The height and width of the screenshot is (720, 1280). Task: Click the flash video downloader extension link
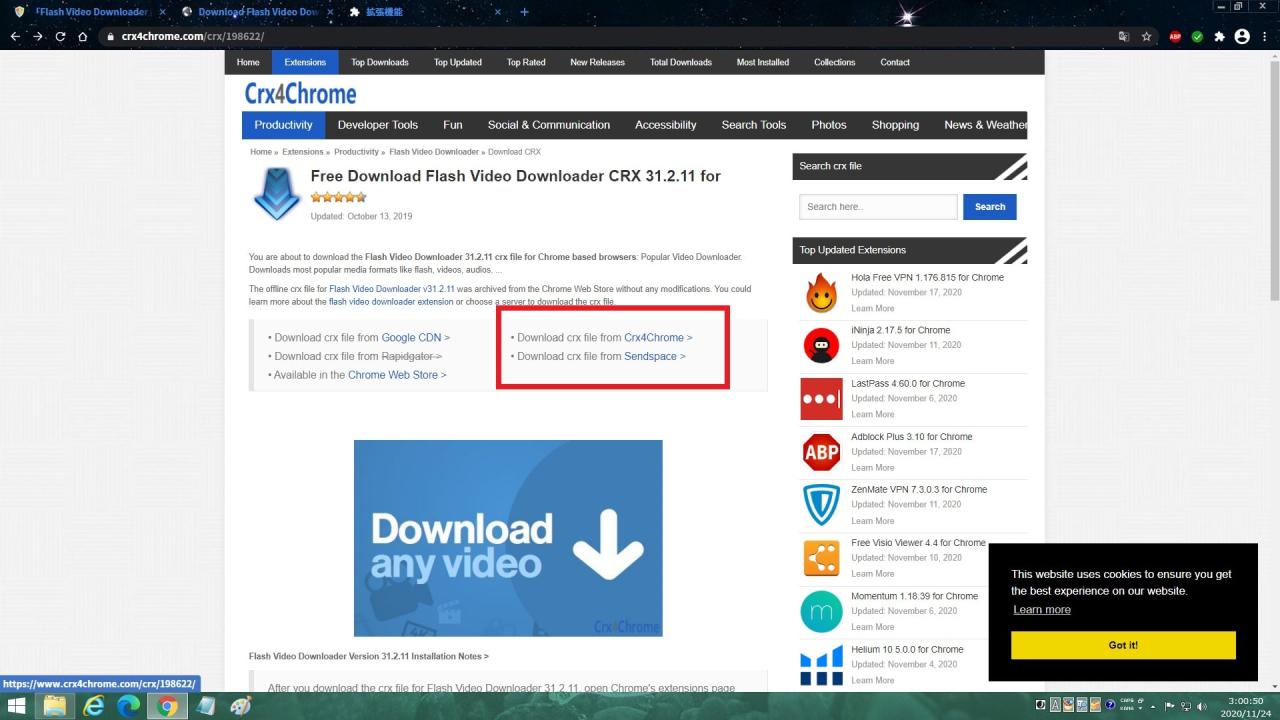click(391, 302)
